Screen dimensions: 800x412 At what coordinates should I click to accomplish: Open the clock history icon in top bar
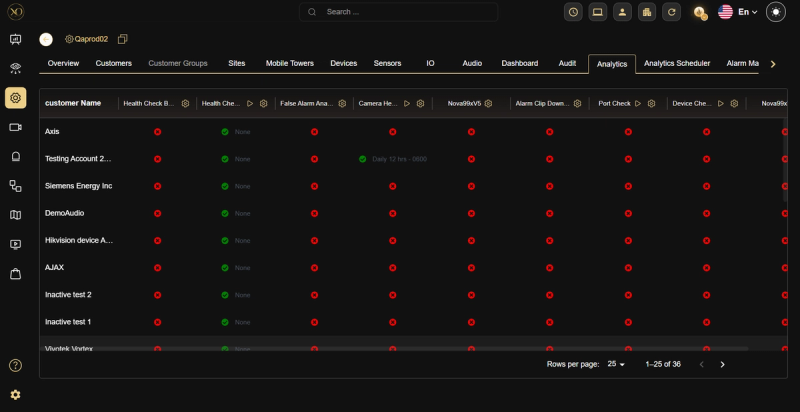pyautogui.click(x=573, y=12)
